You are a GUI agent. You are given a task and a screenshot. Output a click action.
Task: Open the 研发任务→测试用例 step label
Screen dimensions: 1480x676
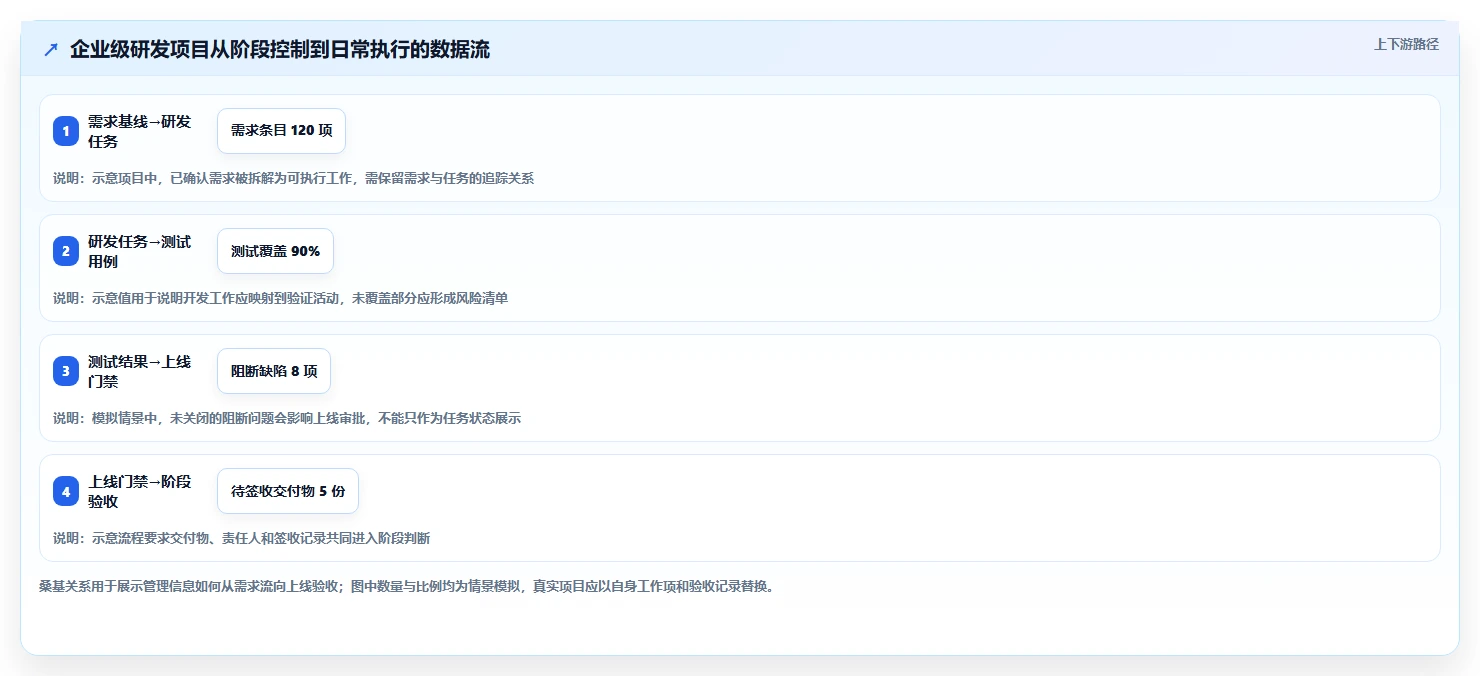(139, 251)
